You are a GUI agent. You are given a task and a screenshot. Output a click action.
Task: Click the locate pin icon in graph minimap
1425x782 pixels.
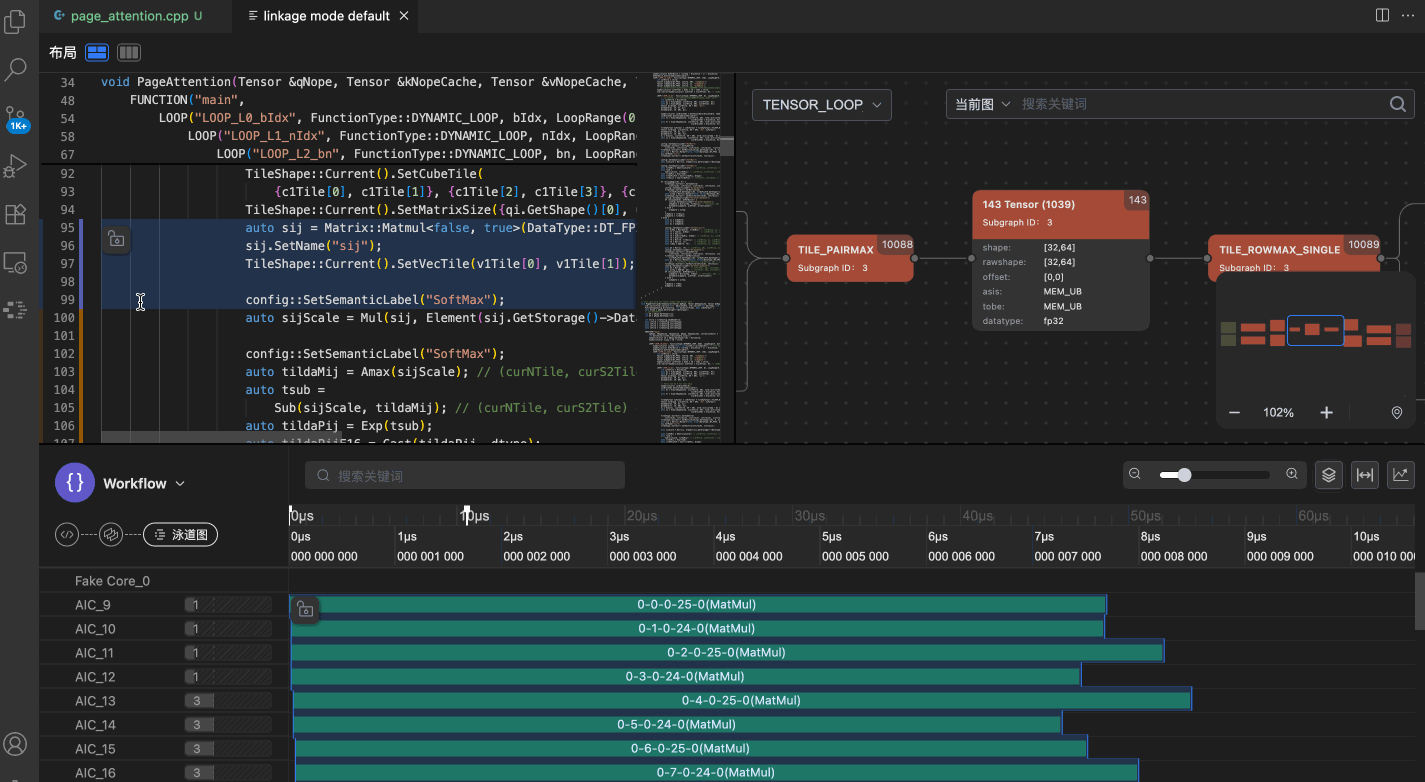1396,413
